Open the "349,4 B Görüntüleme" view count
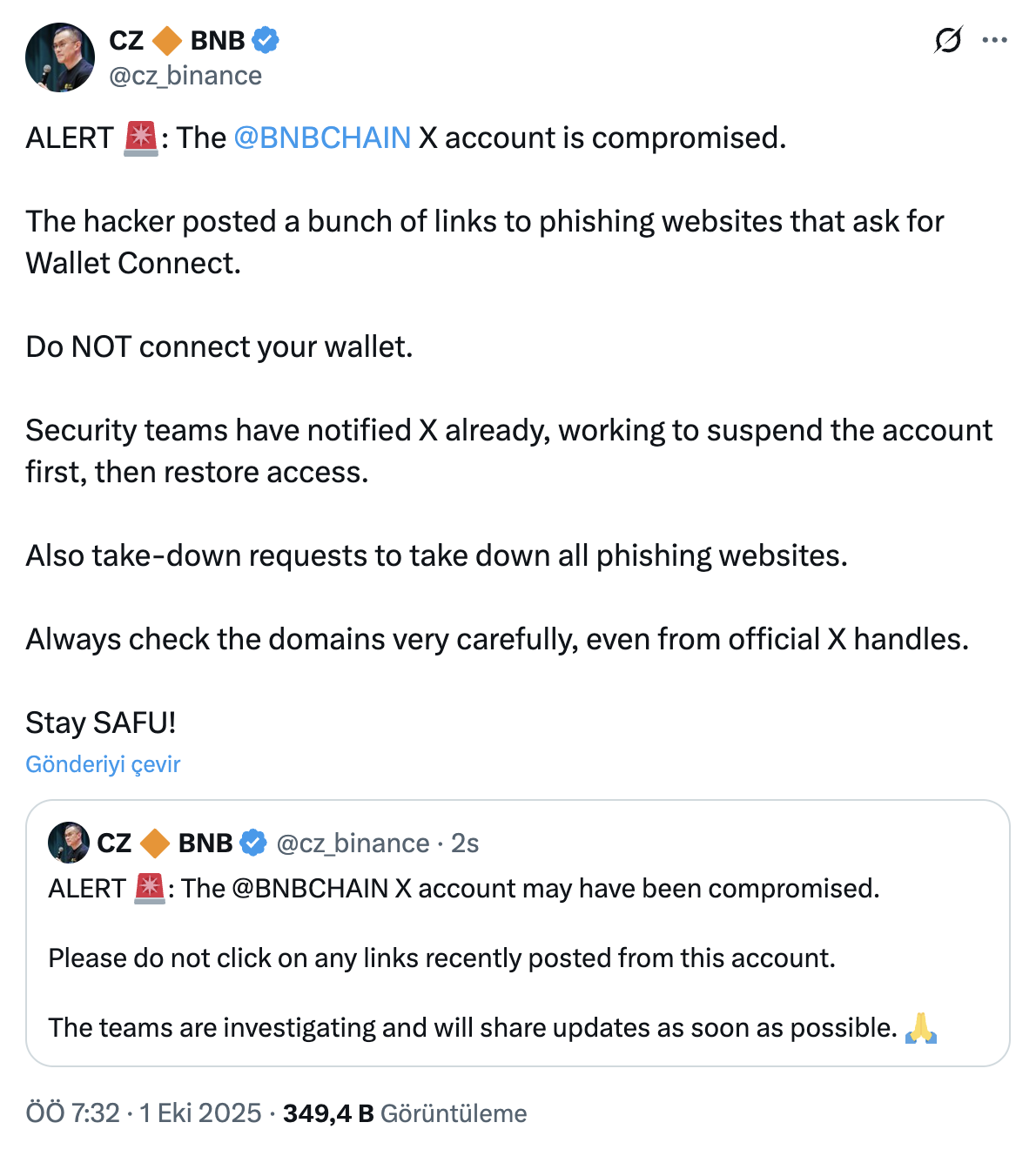The image size is (1036, 1156). [405, 1113]
